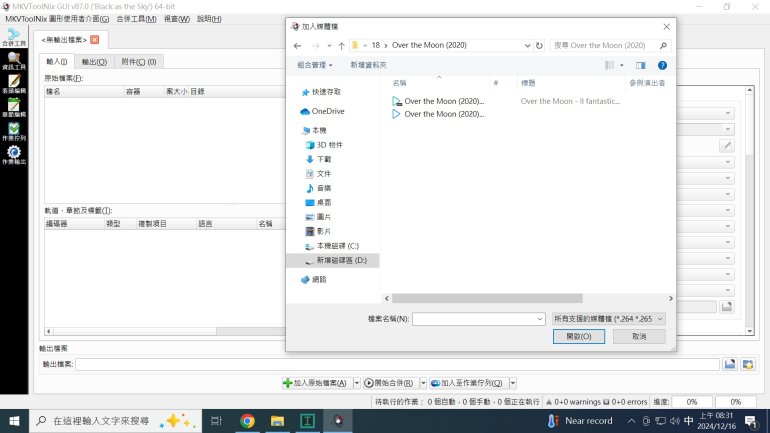
Task: Open view options dropdown arrow
Action: (622, 65)
